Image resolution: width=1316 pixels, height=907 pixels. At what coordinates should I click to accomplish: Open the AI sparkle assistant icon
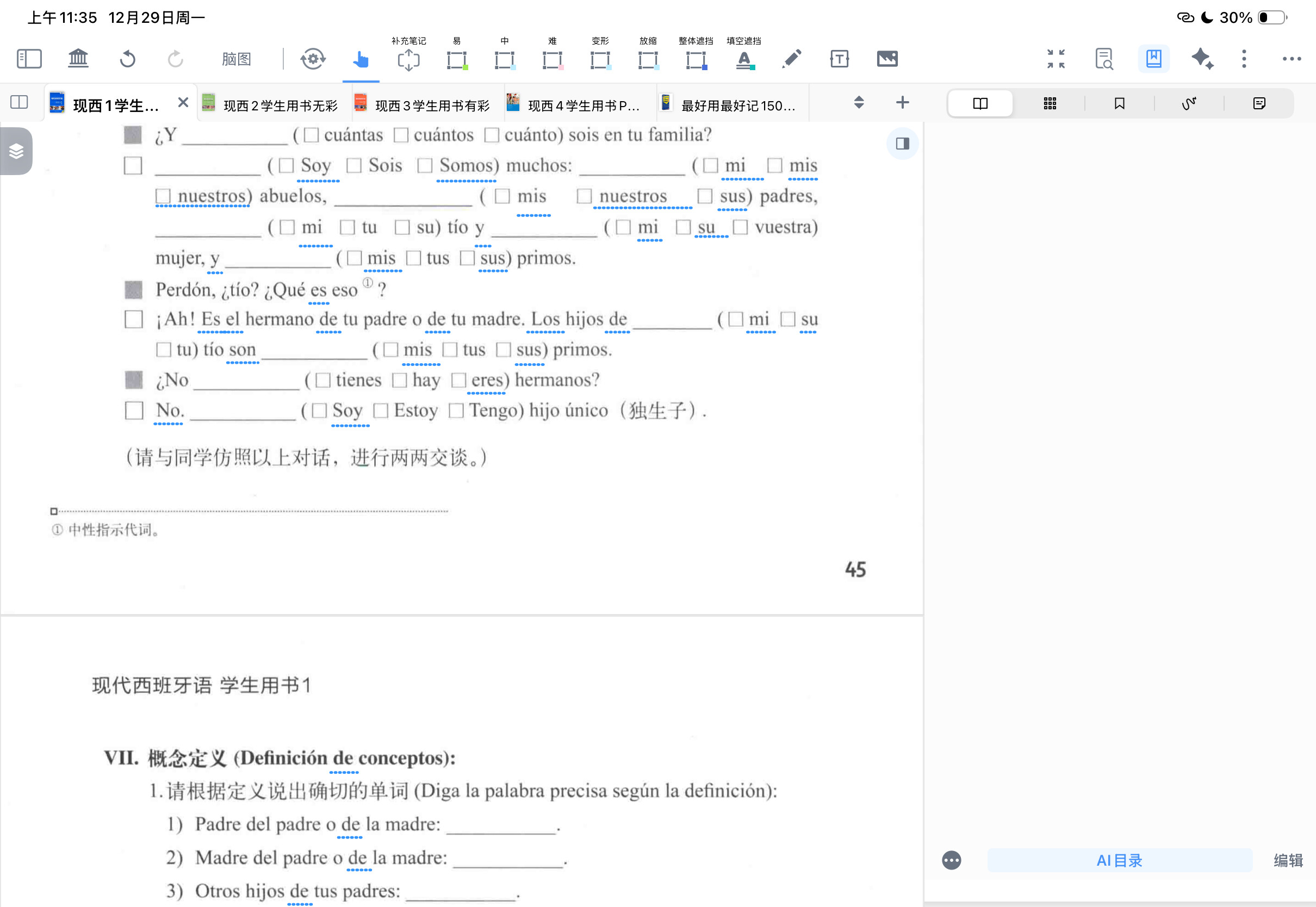click(1202, 59)
